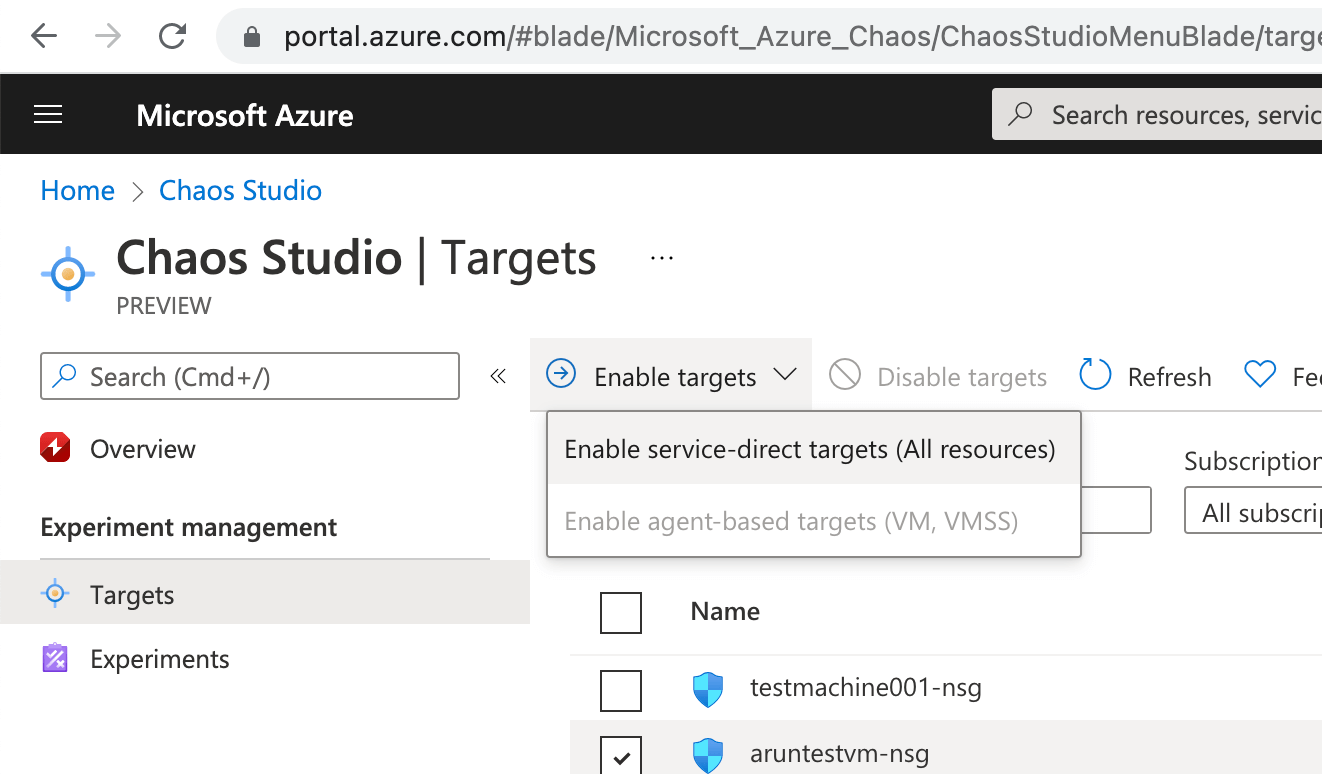Click the Refresh icon in the toolbar
Viewport: 1322px width, 774px height.
tap(1096, 376)
